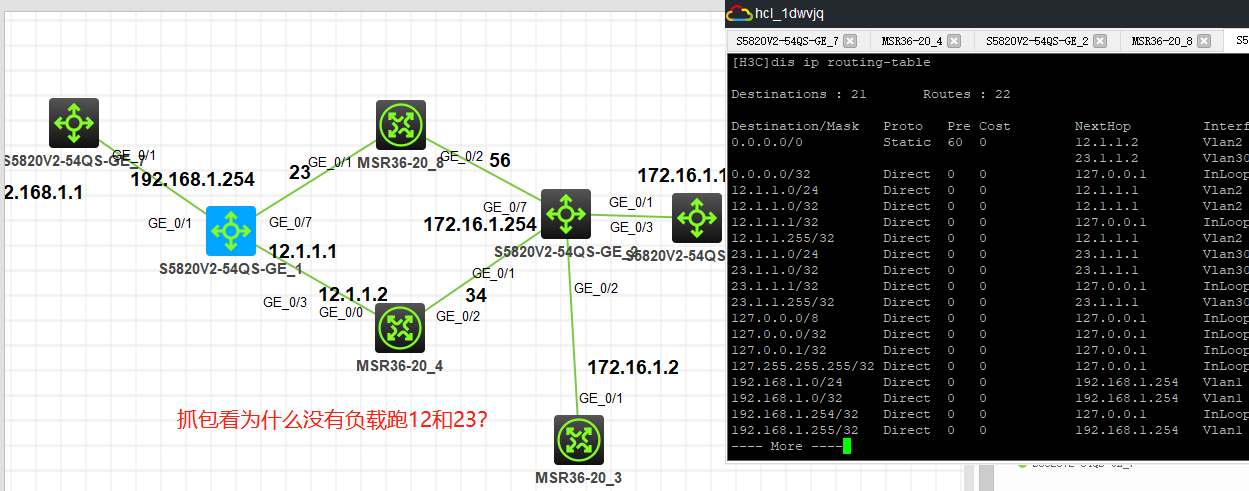The height and width of the screenshot is (491, 1249).
Task: Click the link label 56
Action: point(499,161)
